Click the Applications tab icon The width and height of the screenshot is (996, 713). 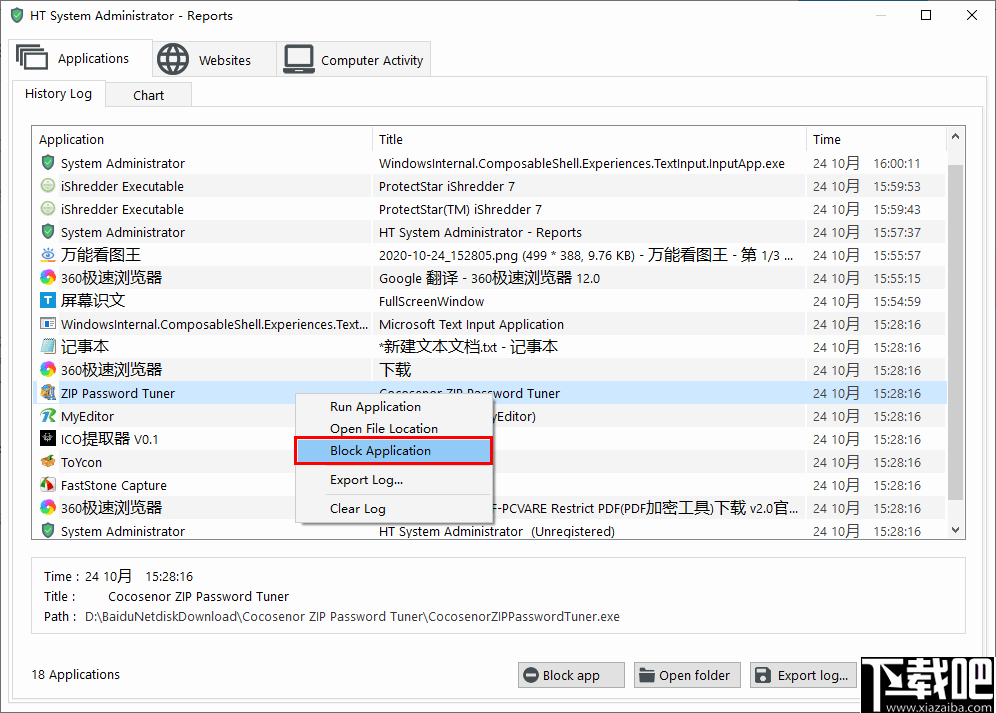click(x=33, y=57)
